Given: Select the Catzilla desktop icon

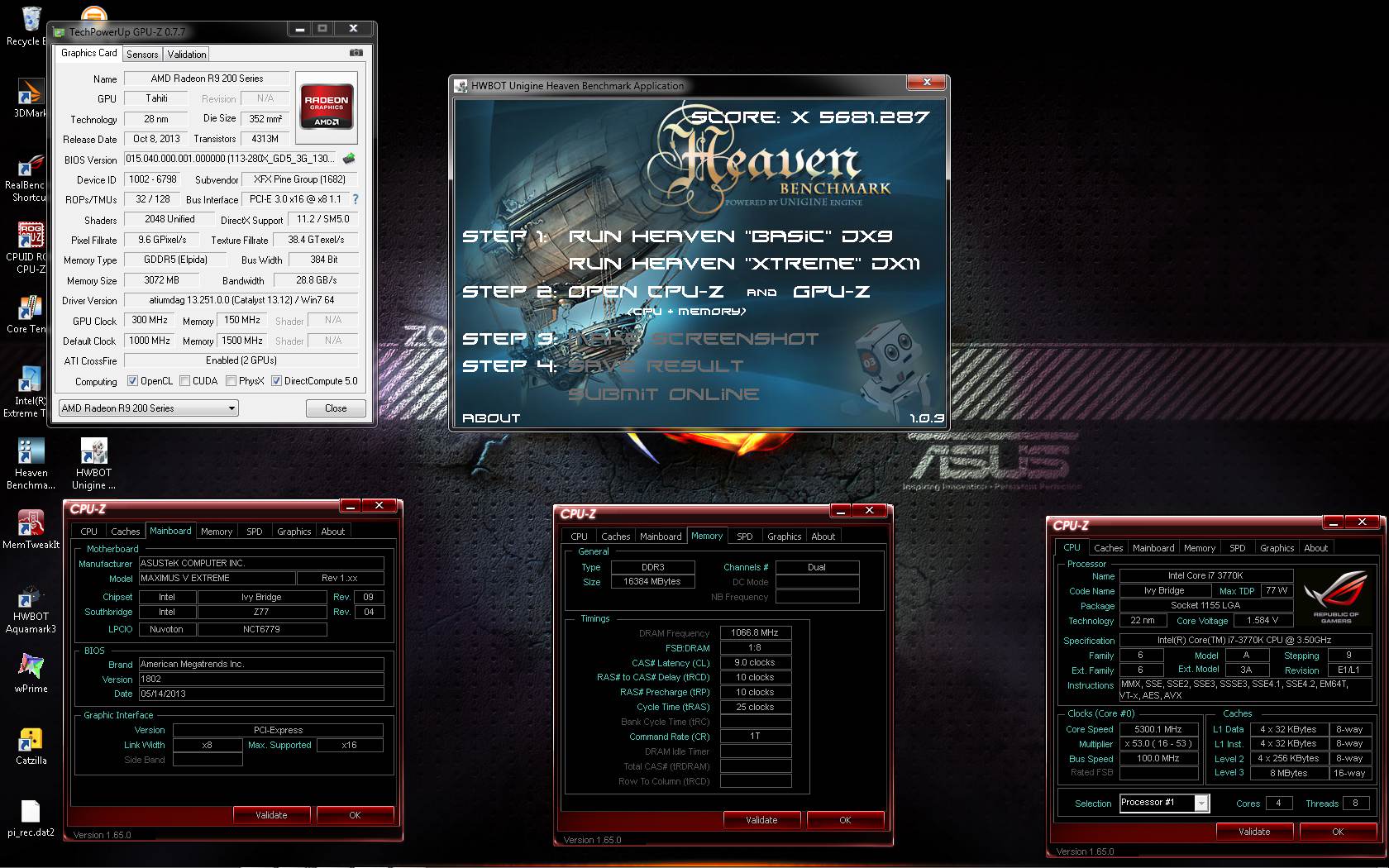Looking at the screenshot, I should (x=31, y=746).
